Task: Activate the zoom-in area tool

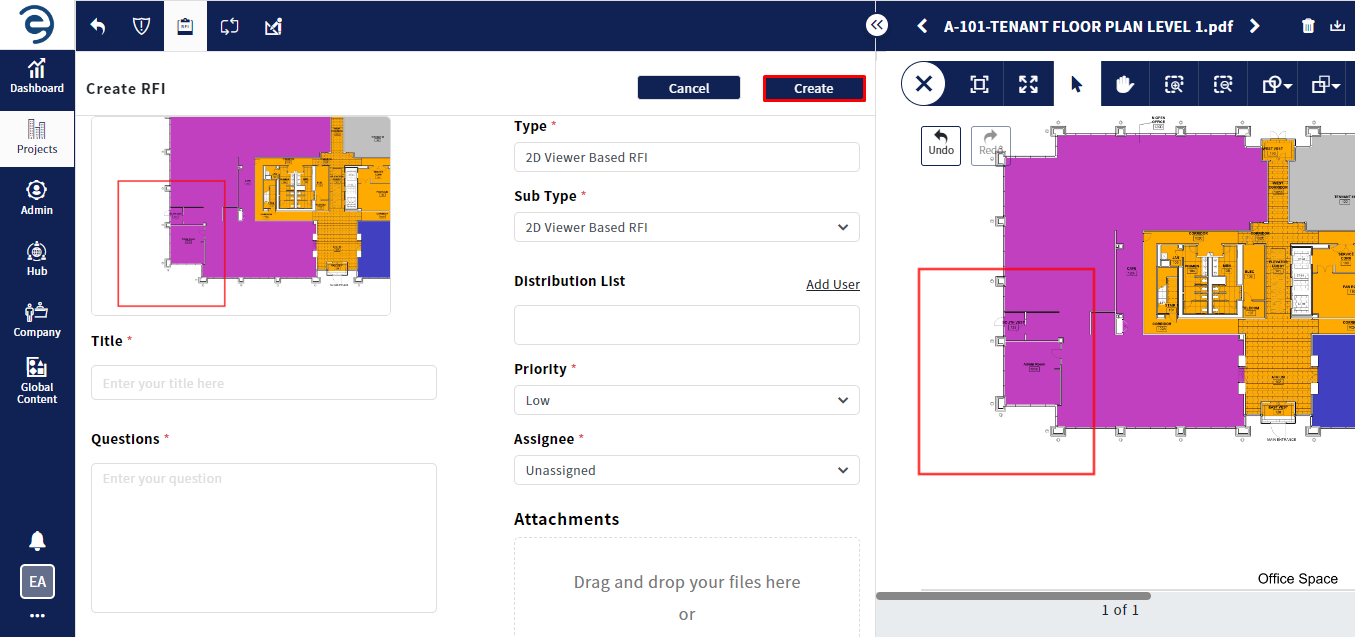Action: [x=1174, y=85]
